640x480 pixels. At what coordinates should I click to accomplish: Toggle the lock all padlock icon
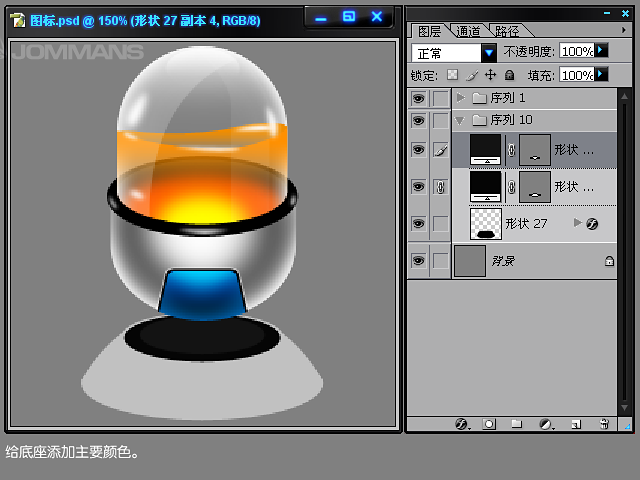click(x=509, y=75)
